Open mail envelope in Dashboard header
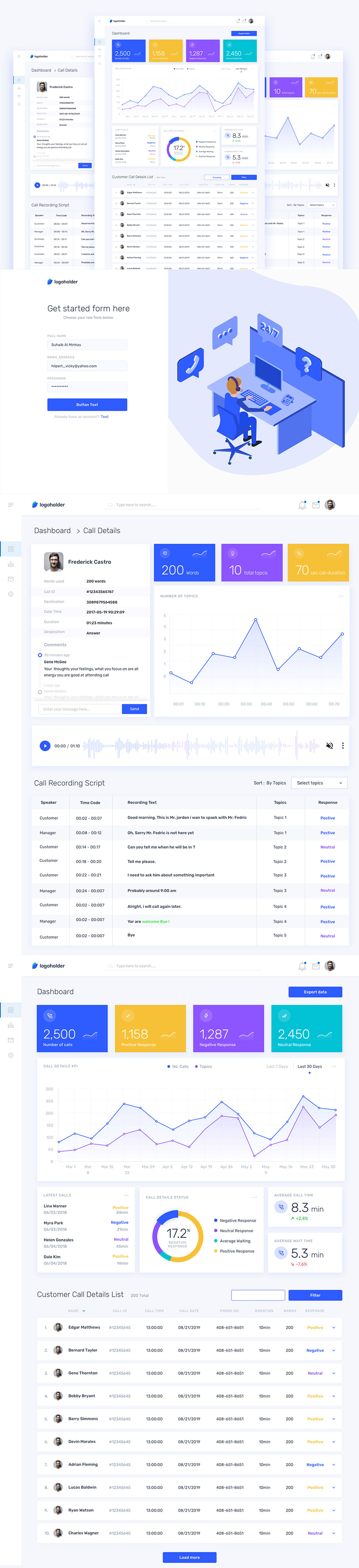 [x=316, y=966]
